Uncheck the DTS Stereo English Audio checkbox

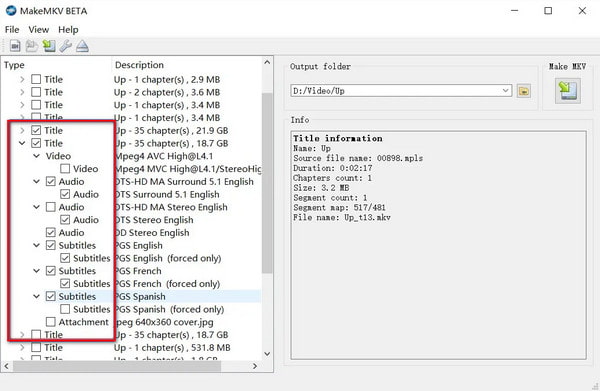[65, 220]
